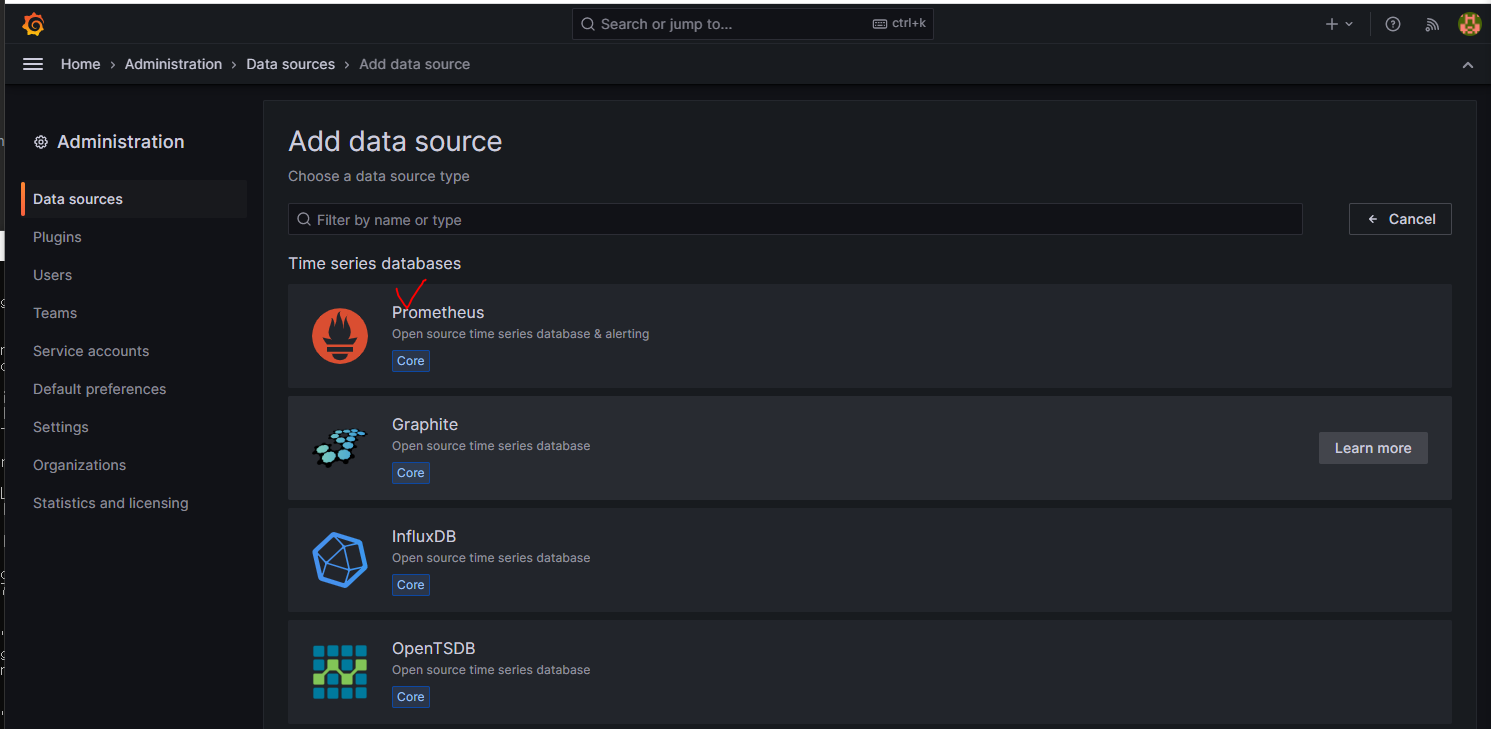This screenshot has width=1491, height=729.
Task: Go to Data sources breadcrumb
Action: coord(291,64)
